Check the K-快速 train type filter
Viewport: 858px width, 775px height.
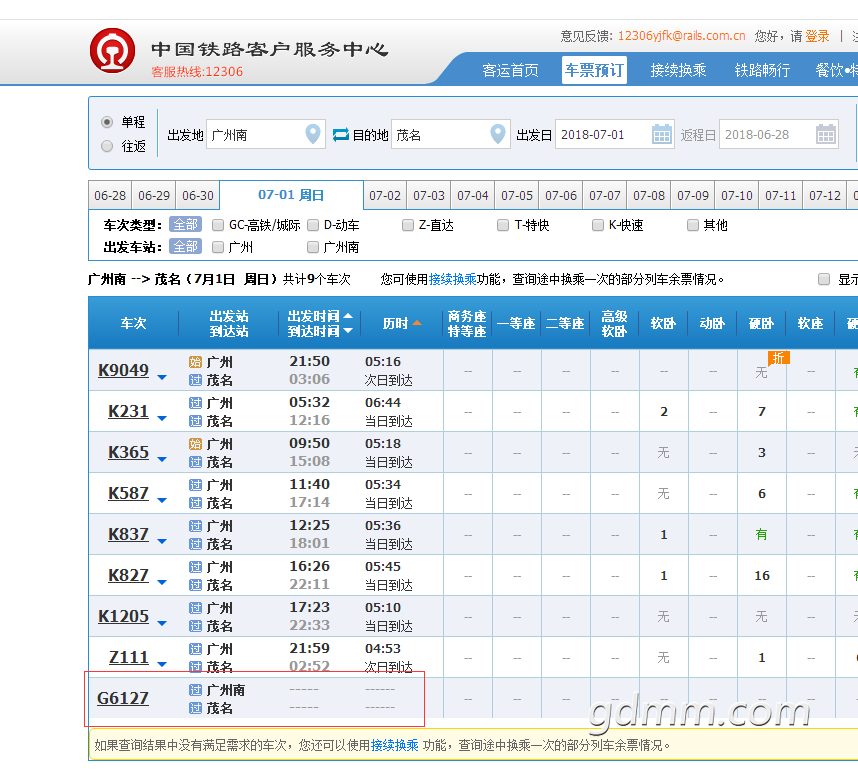tap(598, 225)
